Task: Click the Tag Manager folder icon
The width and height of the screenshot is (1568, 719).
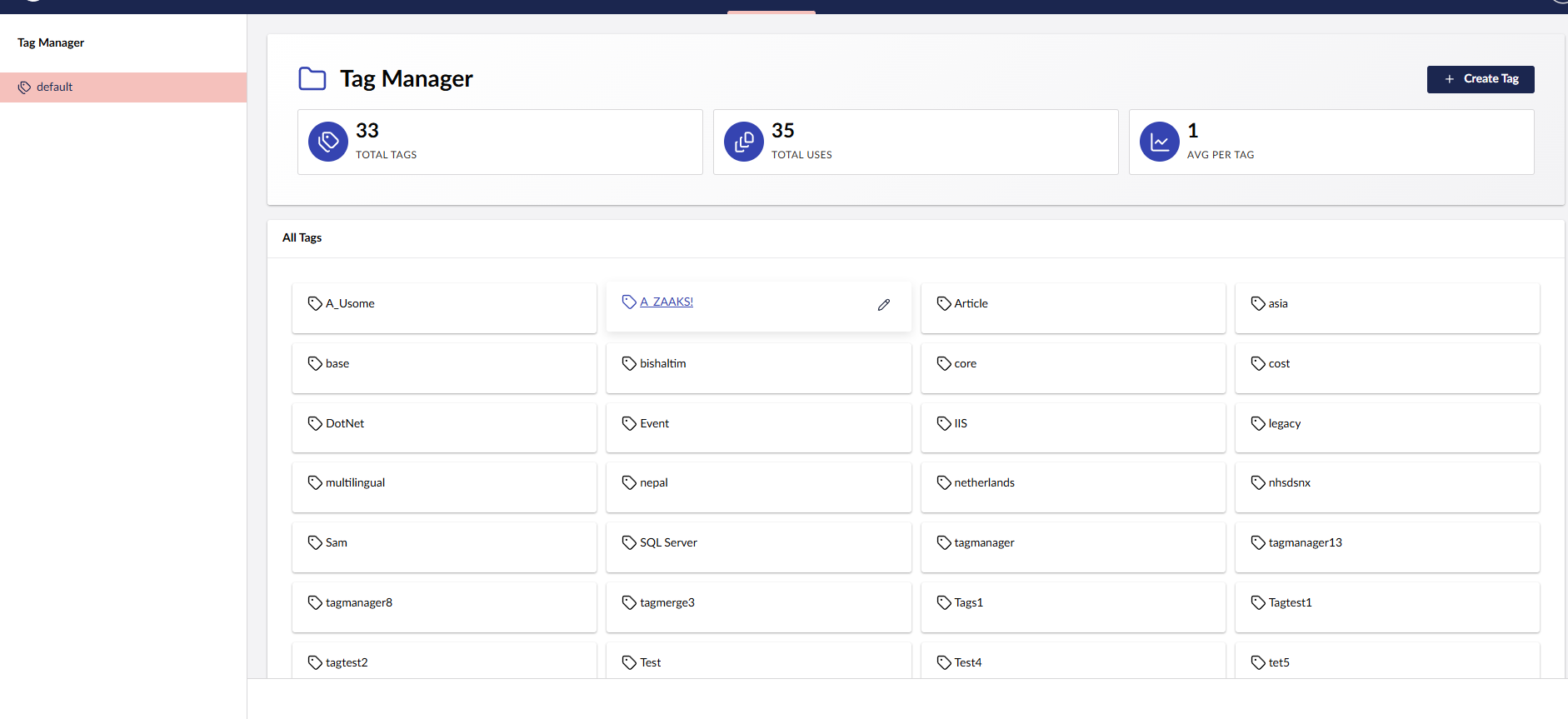Action: tap(312, 79)
